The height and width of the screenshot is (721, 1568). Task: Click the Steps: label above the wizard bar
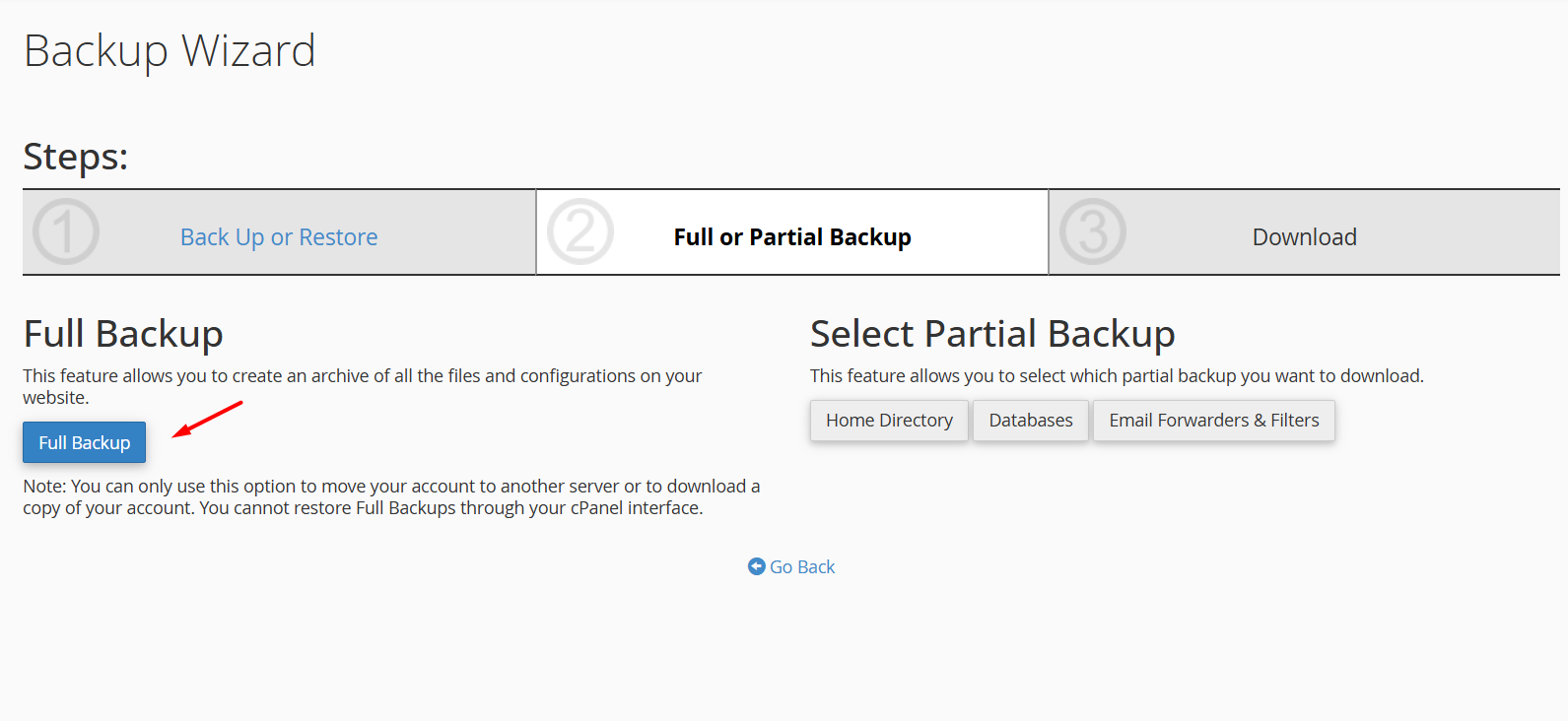[x=75, y=156]
